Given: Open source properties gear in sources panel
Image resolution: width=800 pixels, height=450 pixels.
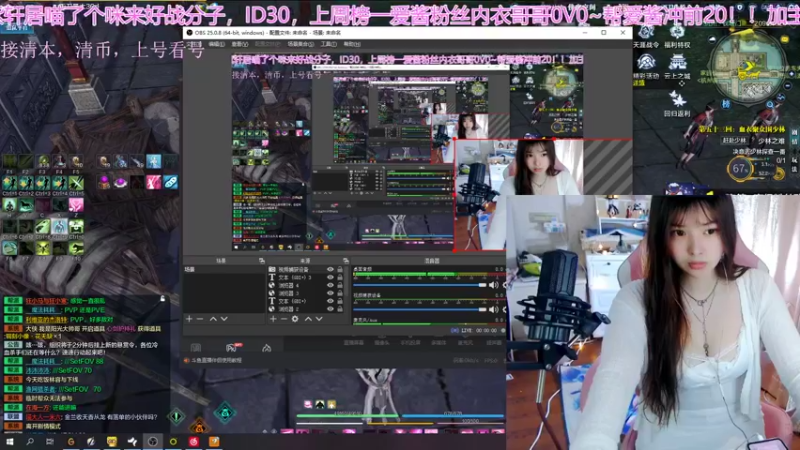Looking at the screenshot, I should [295, 319].
